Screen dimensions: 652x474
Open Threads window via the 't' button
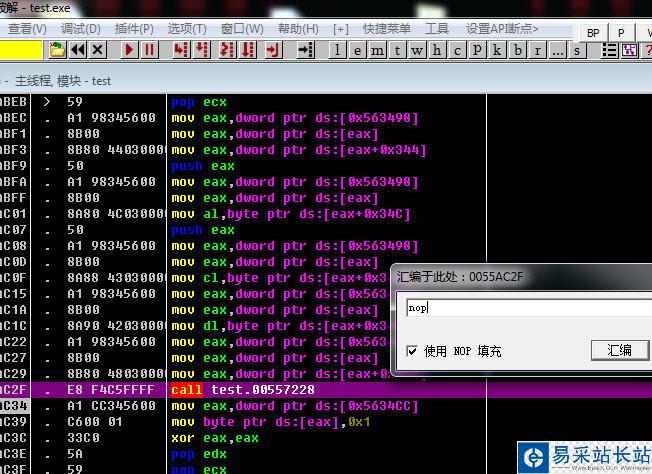pyautogui.click(x=398, y=50)
